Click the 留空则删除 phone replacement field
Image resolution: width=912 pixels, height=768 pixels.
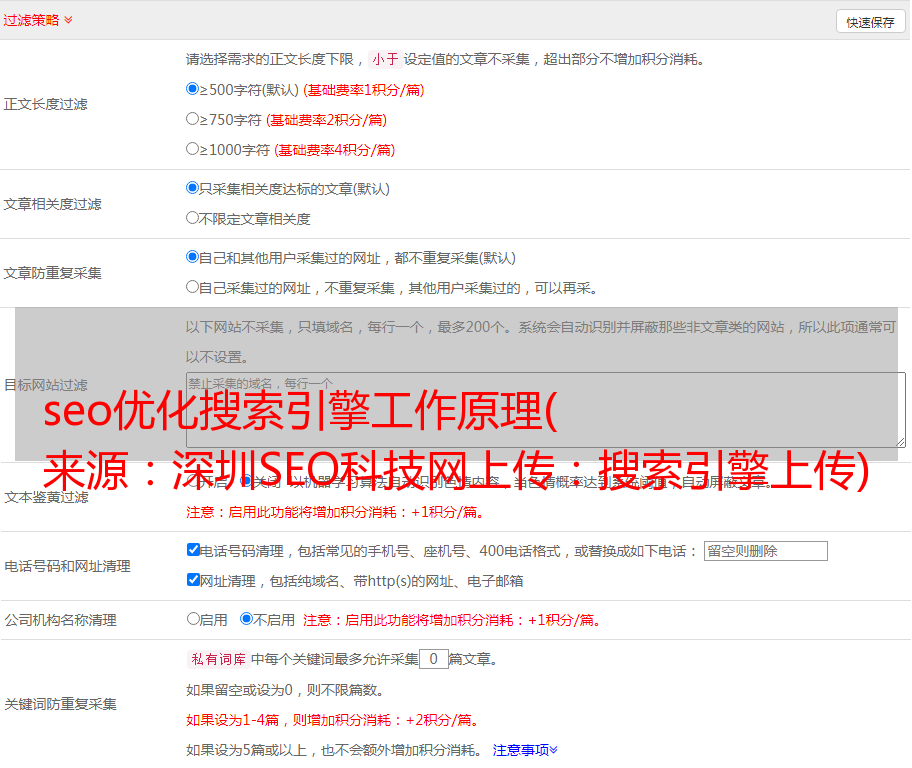765,551
